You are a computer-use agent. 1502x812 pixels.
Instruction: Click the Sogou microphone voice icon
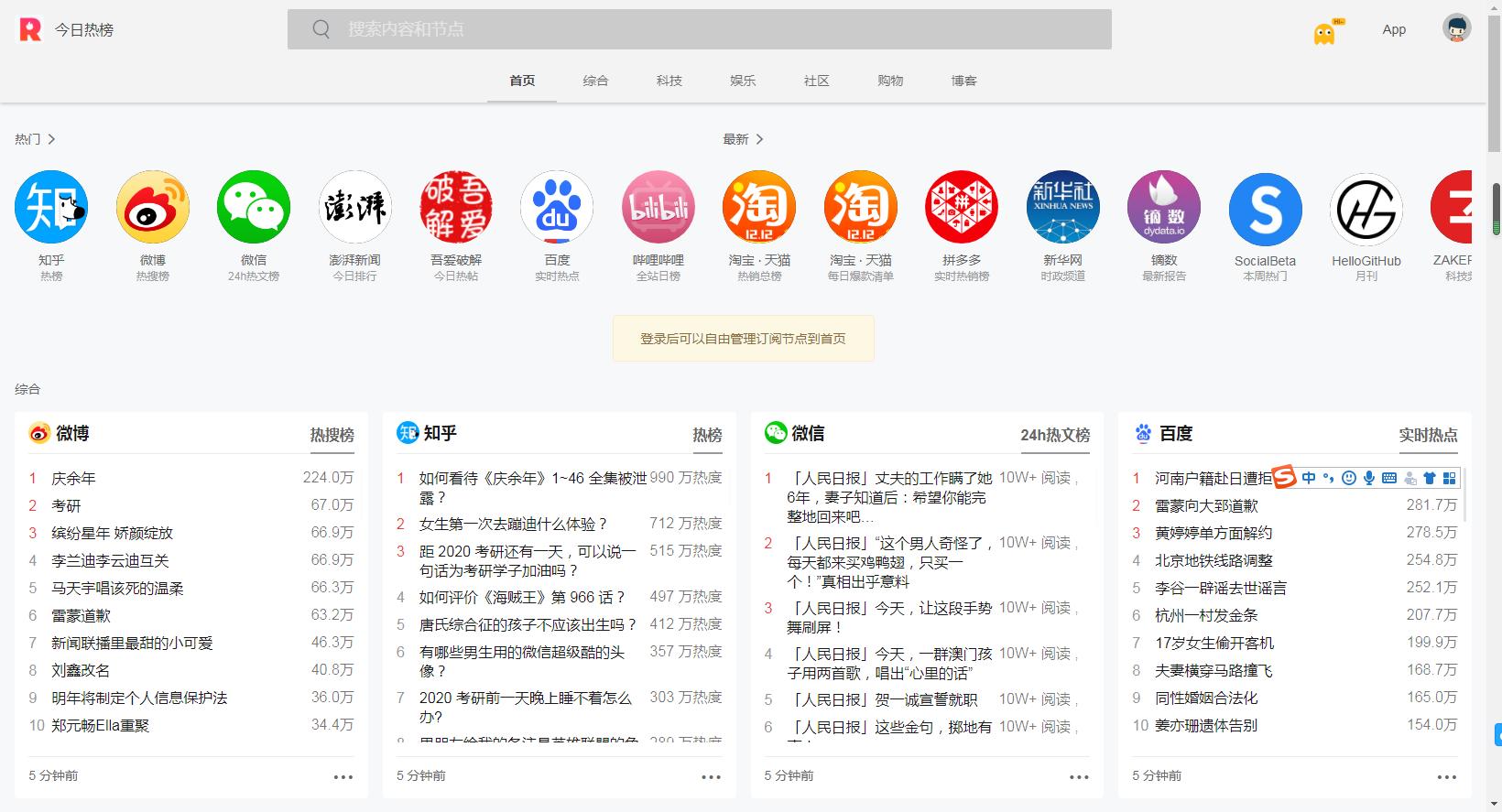pyautogui.click(x=1368, y=478)
